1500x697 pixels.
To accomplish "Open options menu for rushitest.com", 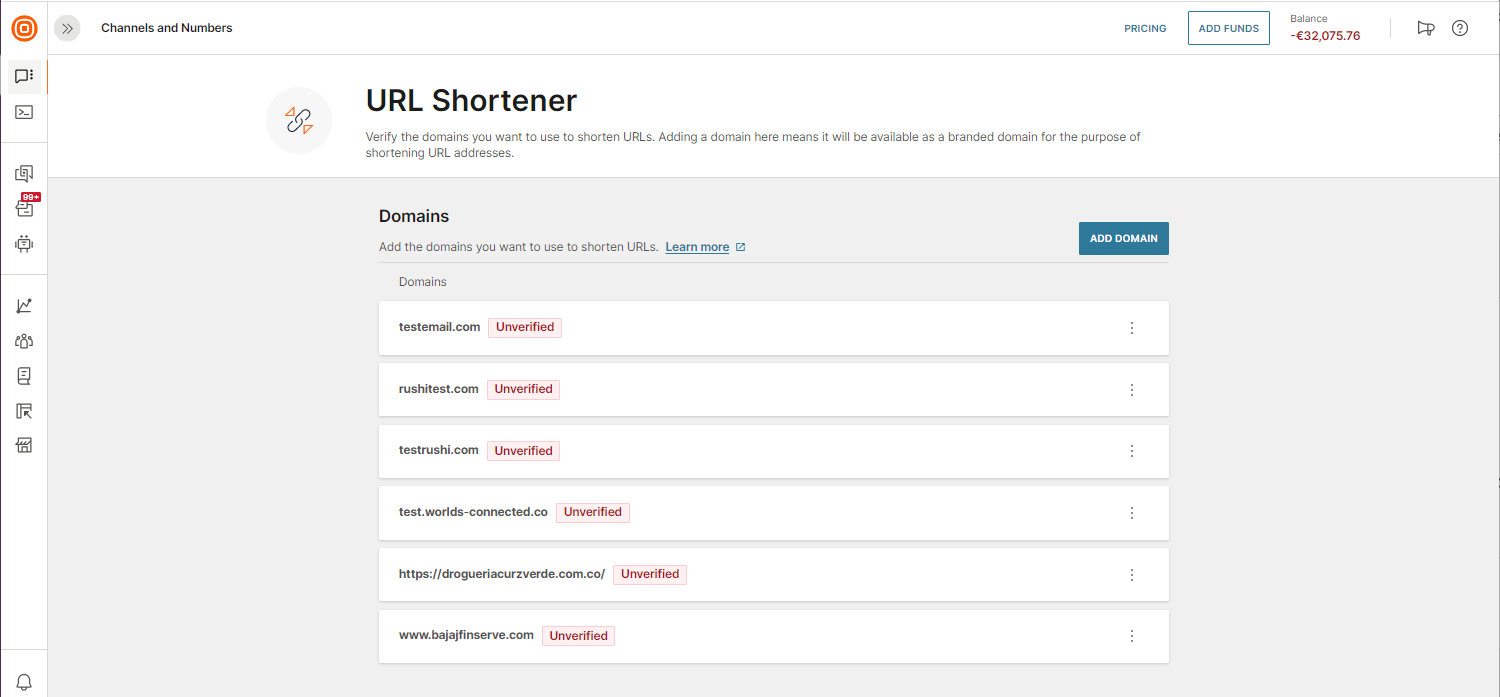I will [1132, 390].
